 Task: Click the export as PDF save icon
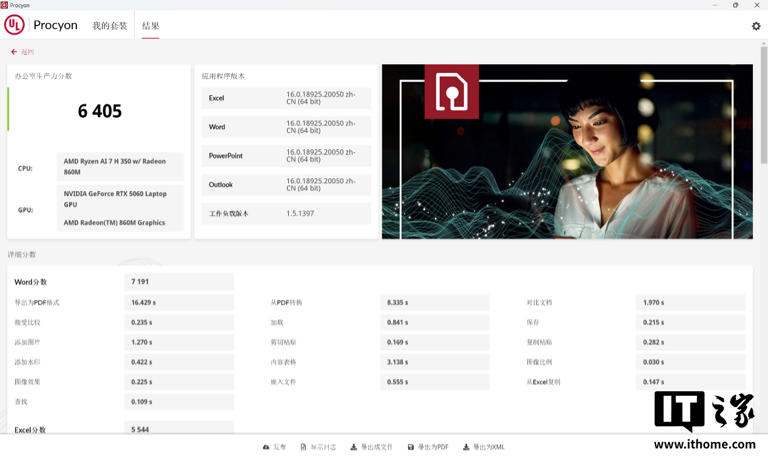[x=410, y=447]
